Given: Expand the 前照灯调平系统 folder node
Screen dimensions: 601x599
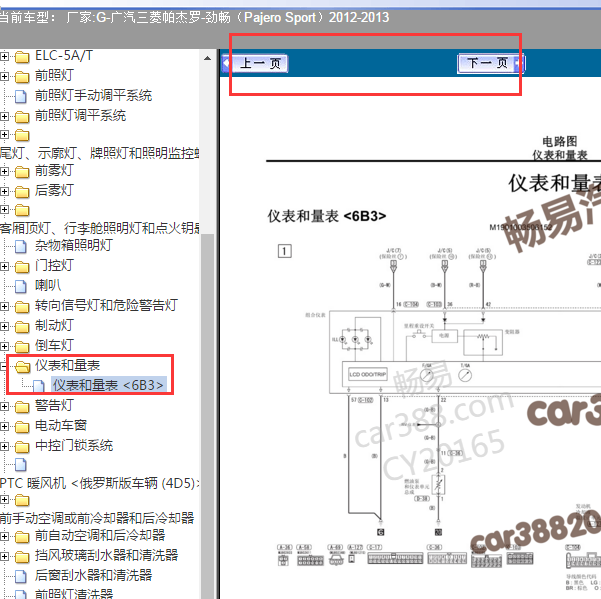Looking at the screenshot, I should pyautogui.click(x=4, y=117).
